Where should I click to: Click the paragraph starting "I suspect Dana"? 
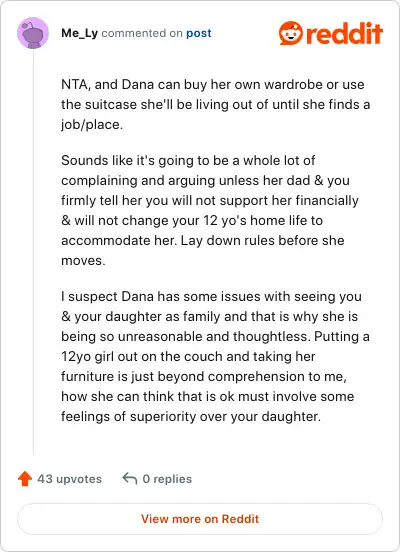(215, 356)
